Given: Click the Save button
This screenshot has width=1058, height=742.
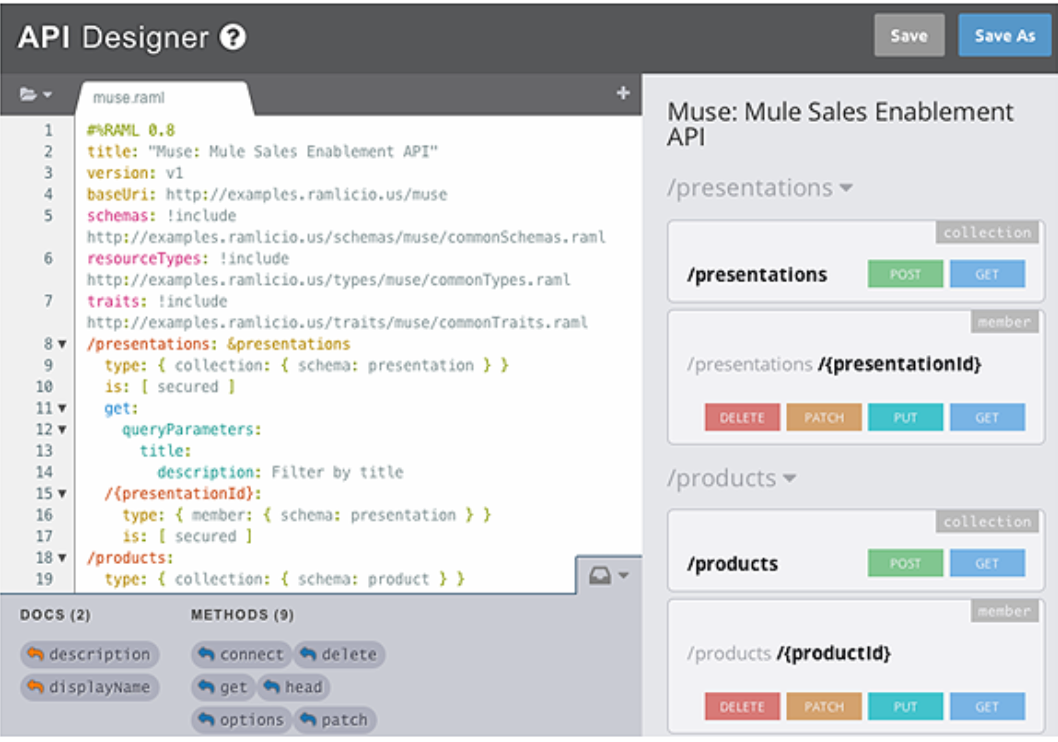Looking at the screenshot, I should [909, 36].
